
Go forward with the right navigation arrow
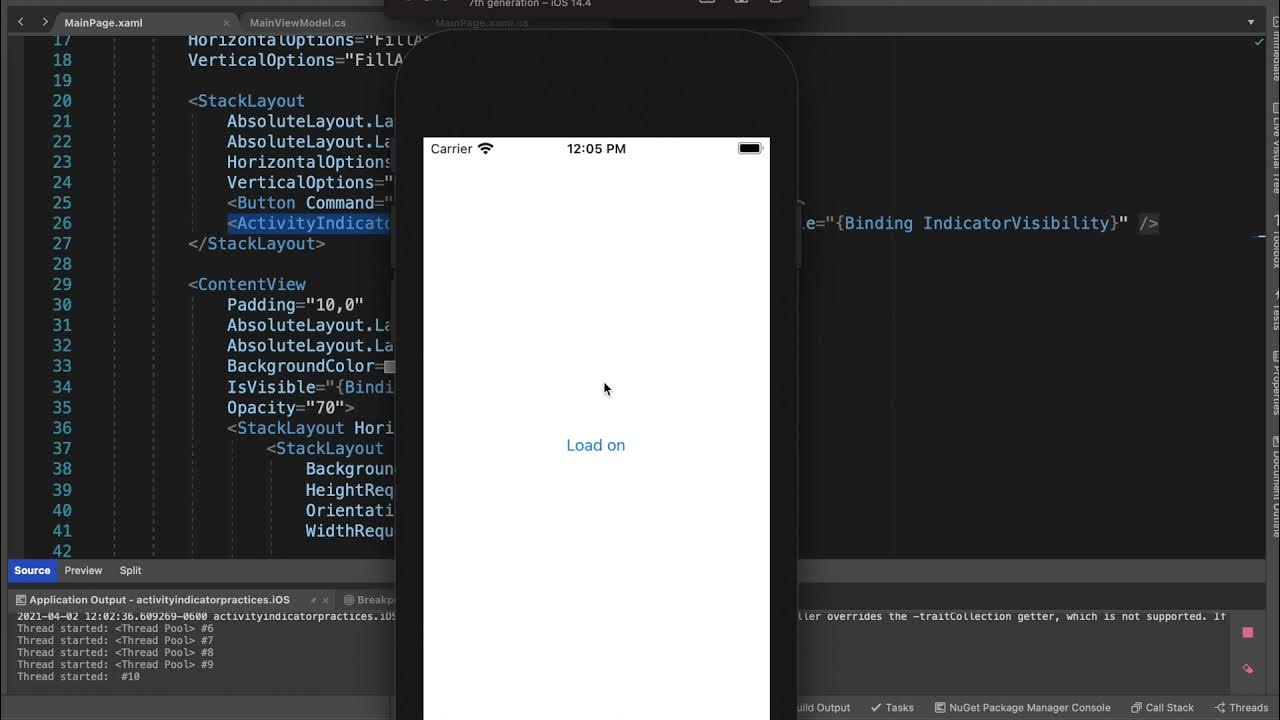click(45, 22)
